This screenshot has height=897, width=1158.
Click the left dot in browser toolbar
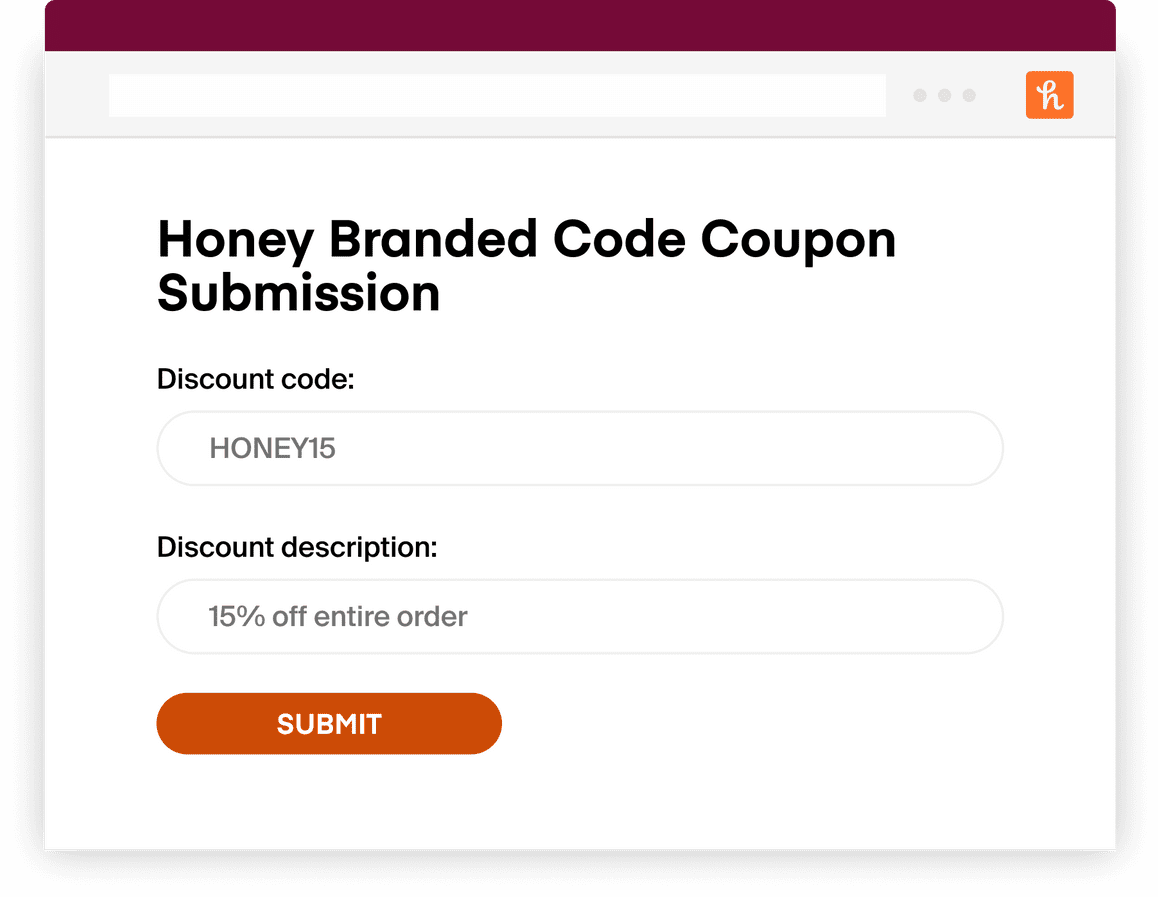click(920, 95)
